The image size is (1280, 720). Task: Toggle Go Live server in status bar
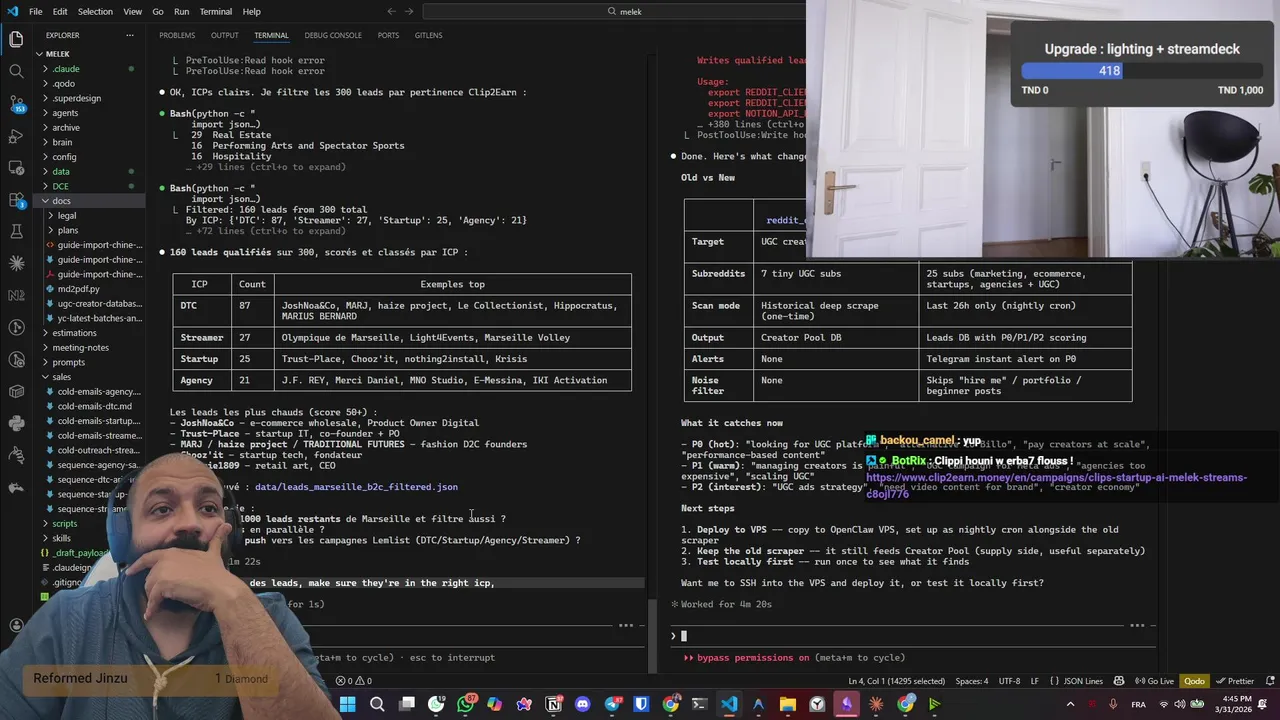click(x=1155, y=681)
